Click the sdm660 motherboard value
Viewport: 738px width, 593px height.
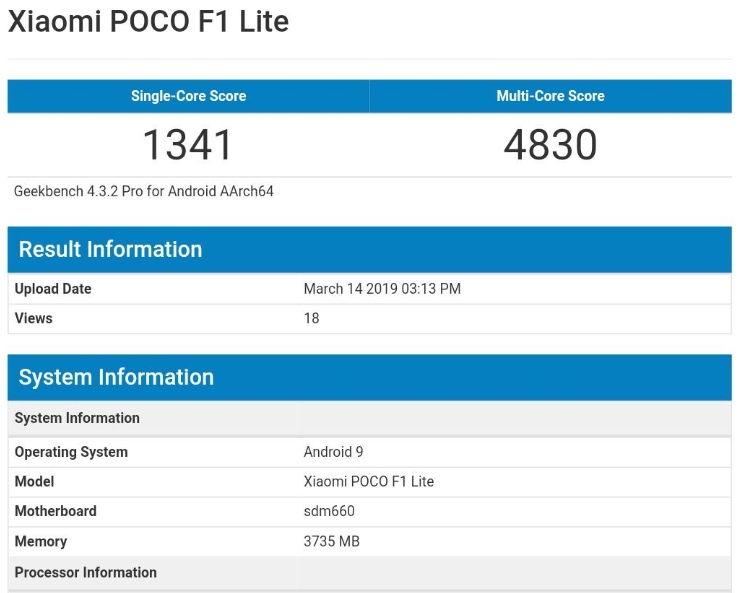[329, 511]
